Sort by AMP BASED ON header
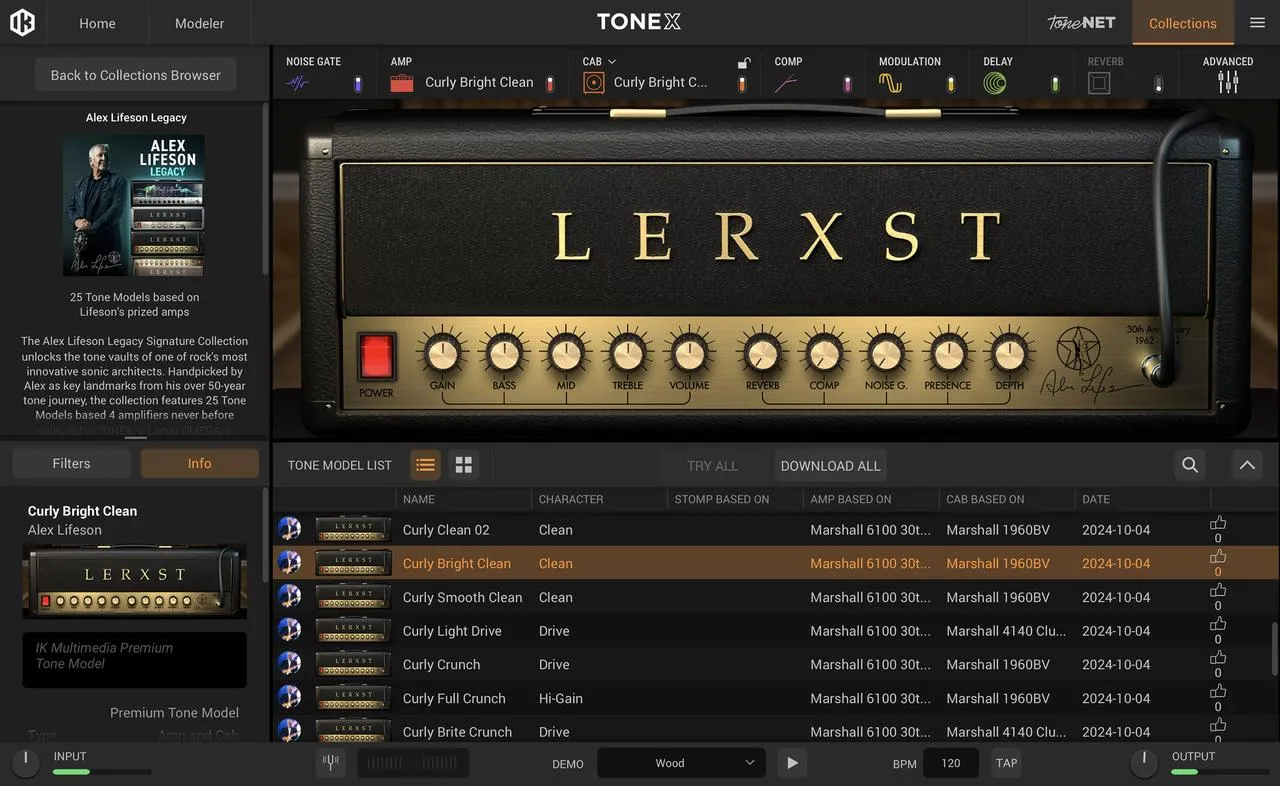 click(x=851, y=499)
